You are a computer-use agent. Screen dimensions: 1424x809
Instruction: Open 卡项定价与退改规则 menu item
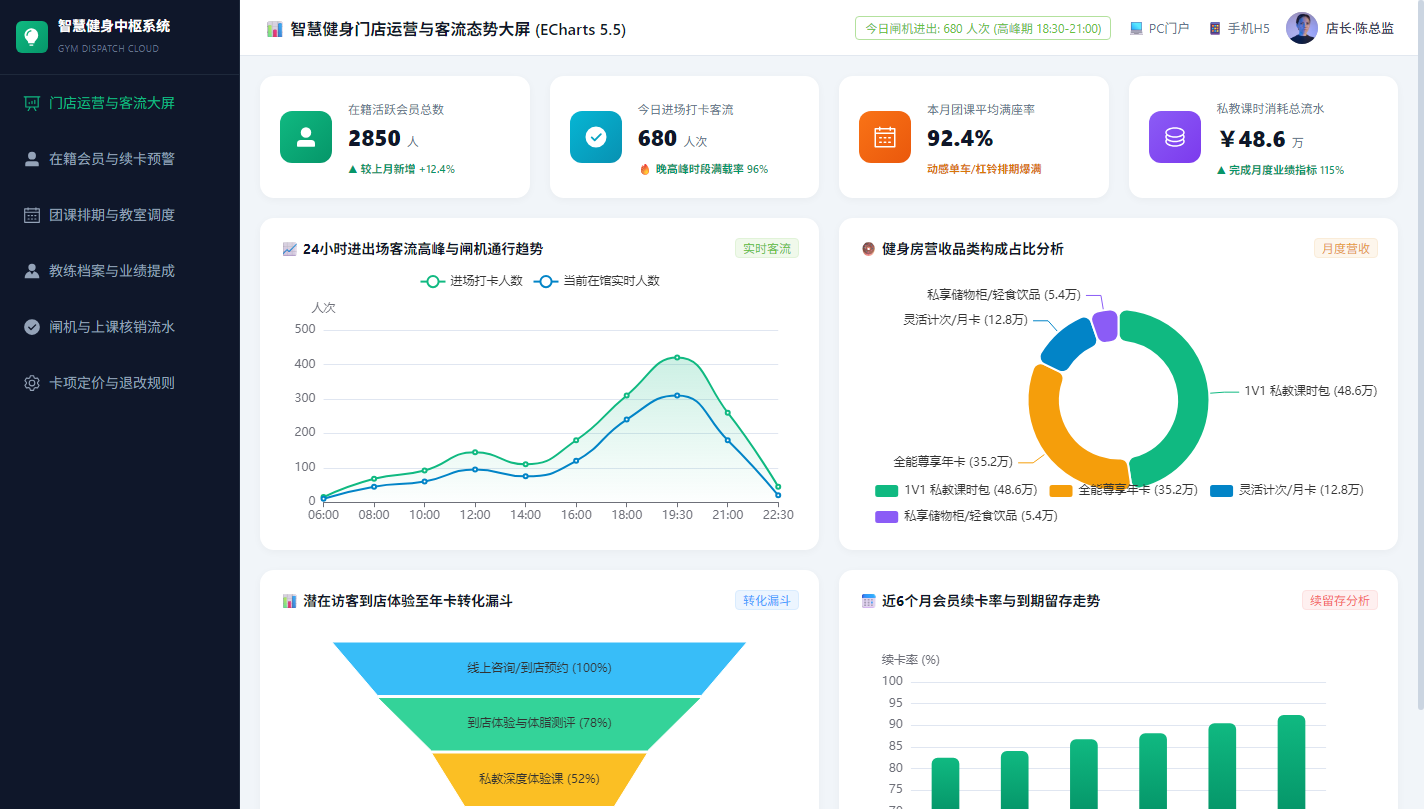pyautogui.click(x=120, y=383)
